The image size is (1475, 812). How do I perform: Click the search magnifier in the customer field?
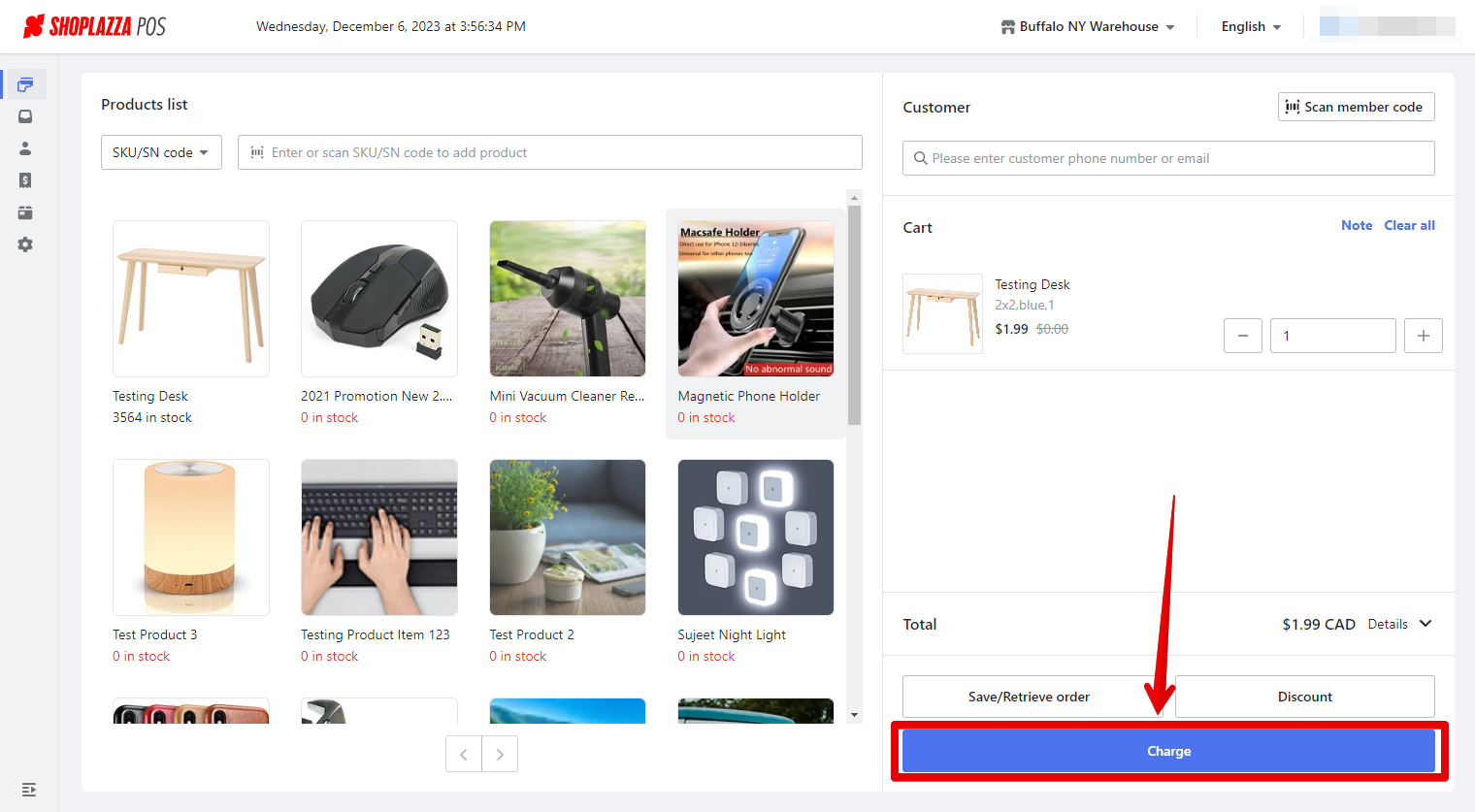(920, 158)
